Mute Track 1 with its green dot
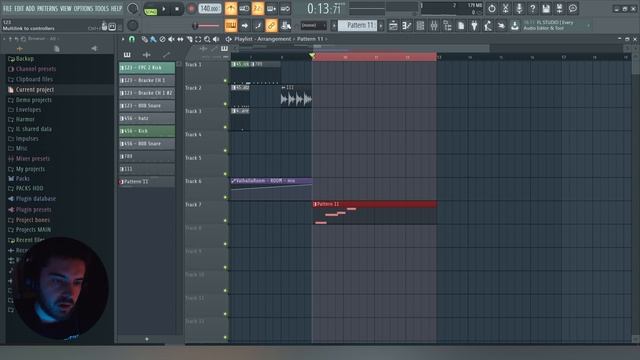The image size is (640, 360). click(x=225, y=80)
